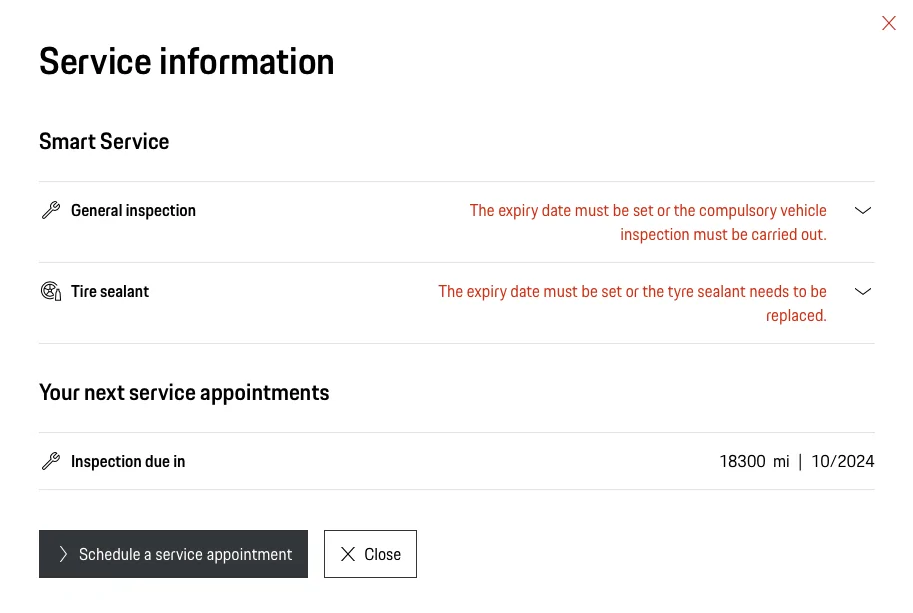Screen dimensions: 913x613
Task: Click the tire sealant wheel icon
Action: [51, 291]
